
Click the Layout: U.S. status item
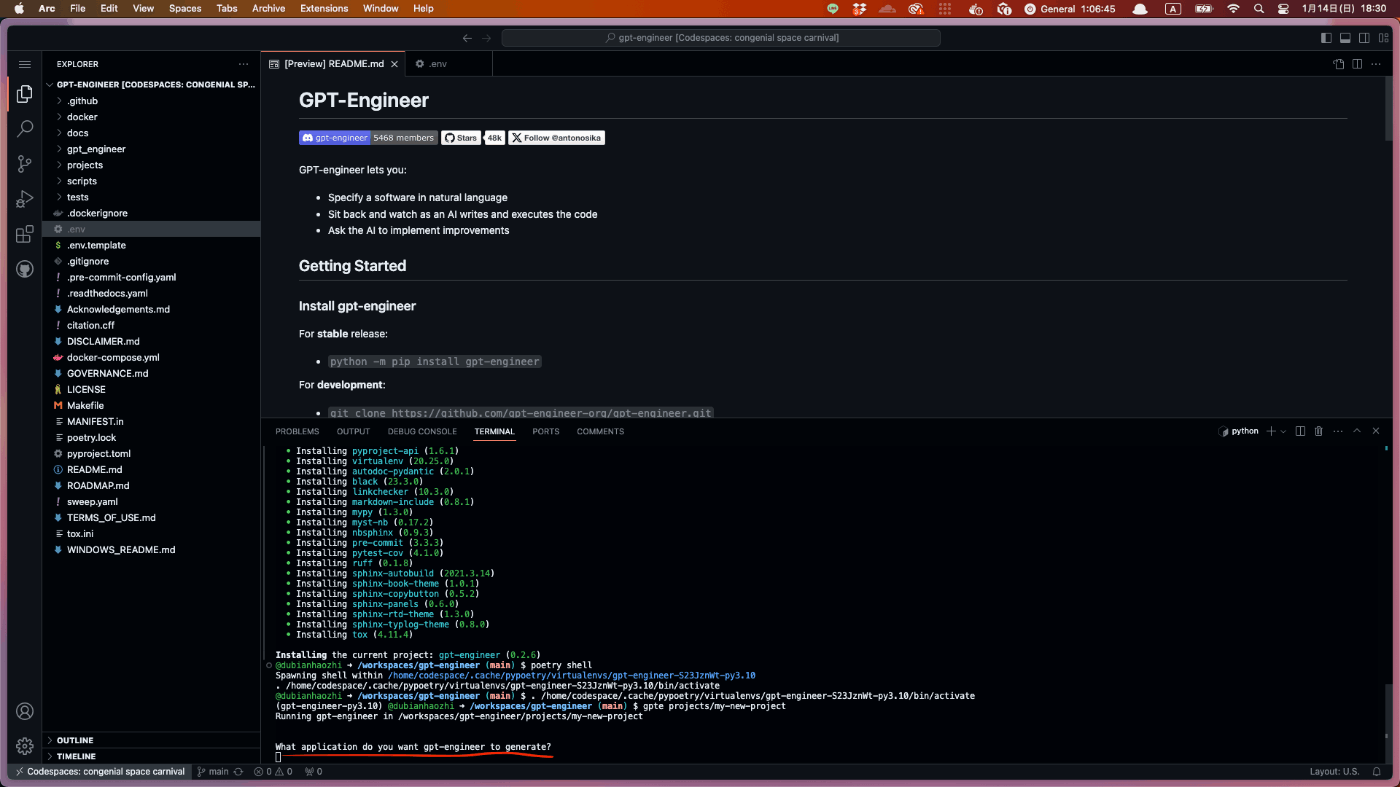point(1334,771)
